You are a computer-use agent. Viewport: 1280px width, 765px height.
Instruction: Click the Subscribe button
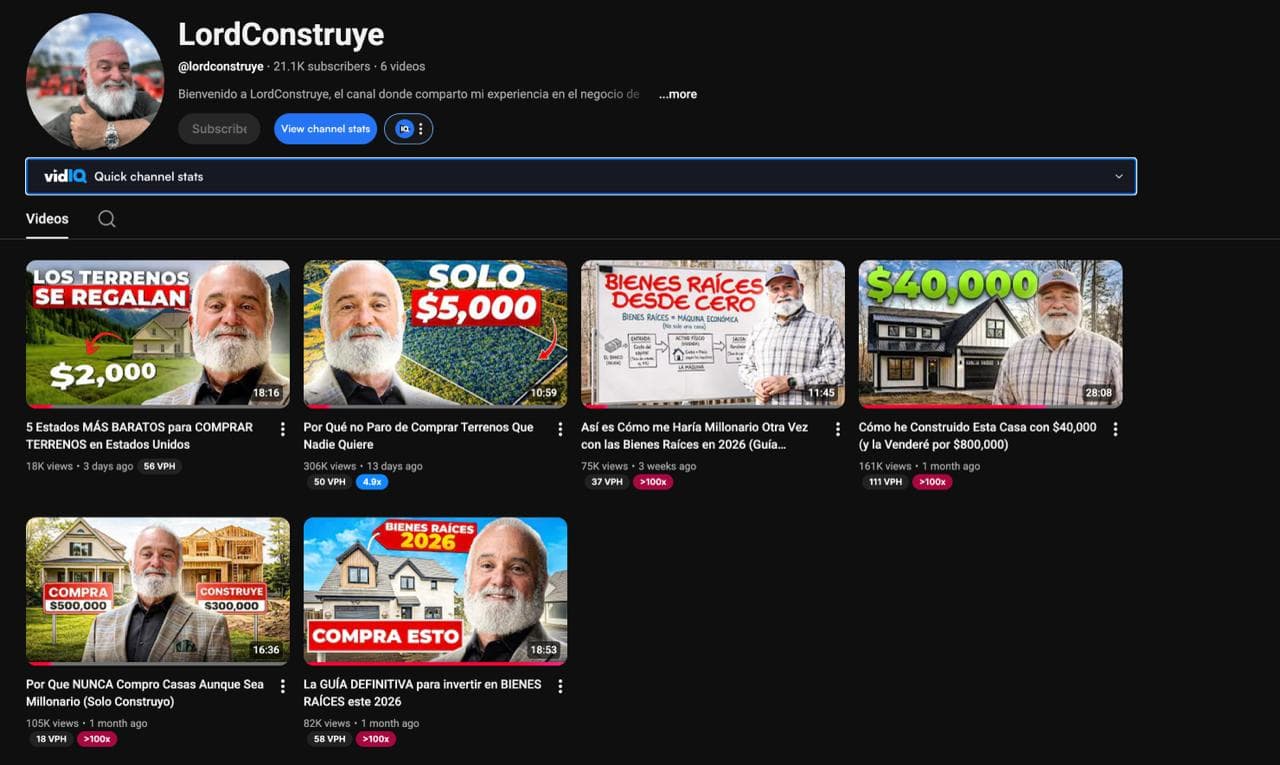219,129
